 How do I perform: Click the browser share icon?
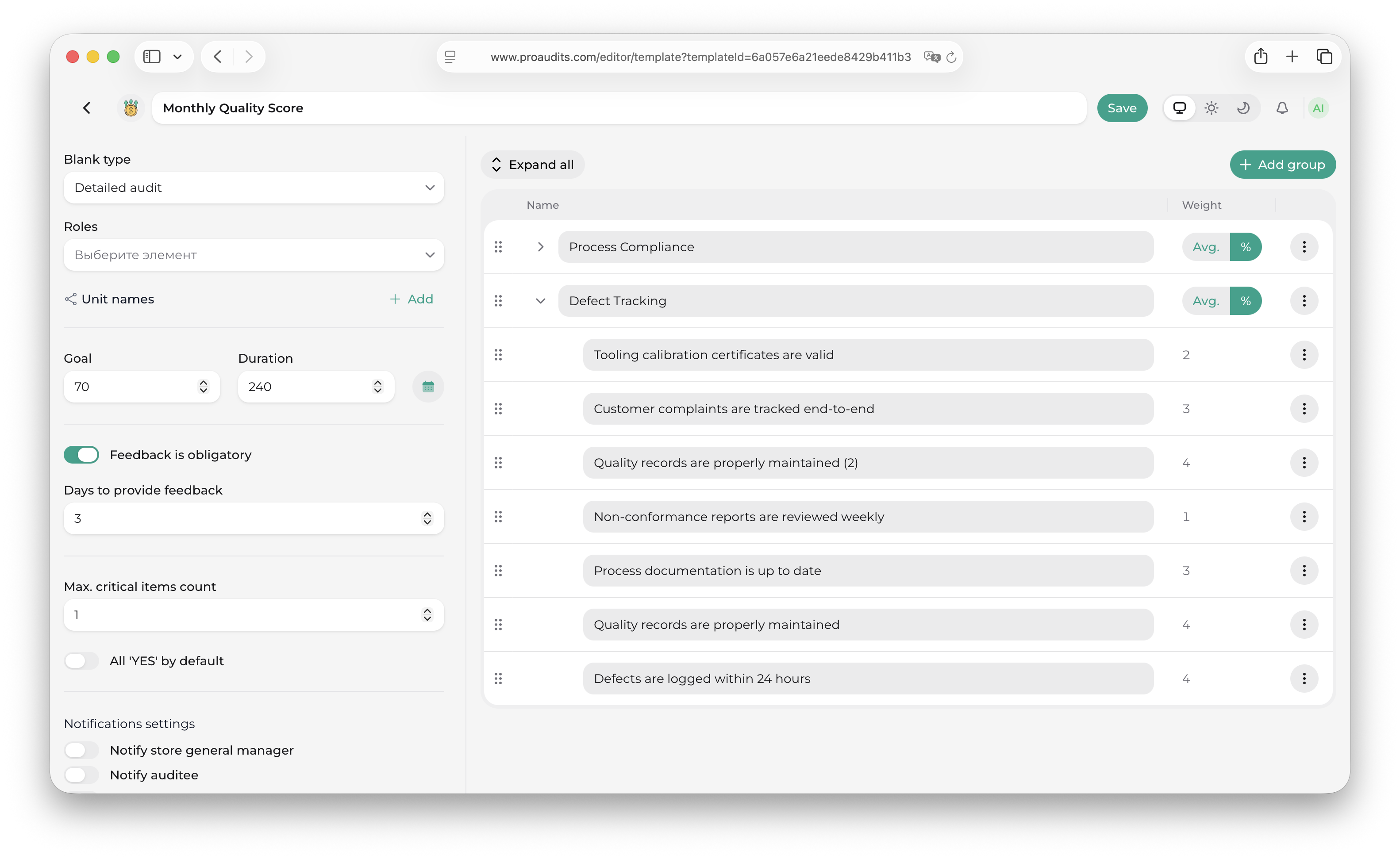[1261, 56]
